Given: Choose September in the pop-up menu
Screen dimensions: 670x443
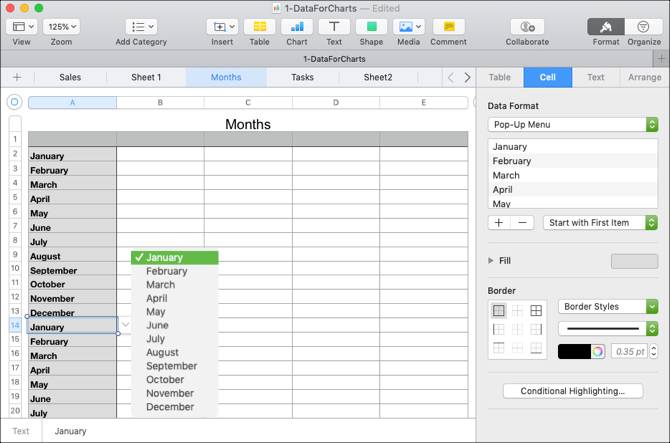Looking at the screenshot, I should click(174, 366).
